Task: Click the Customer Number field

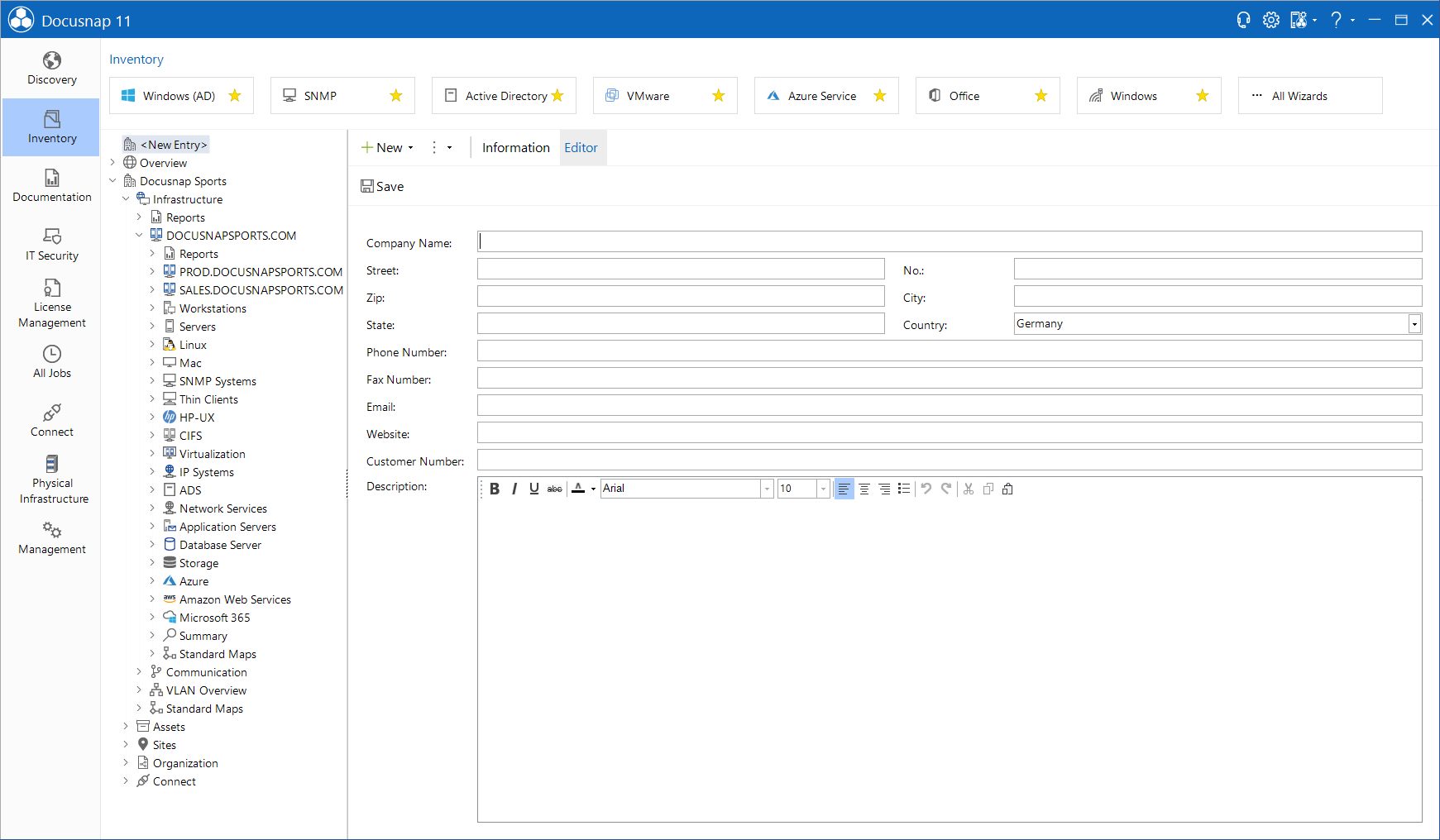Action: pos(950,460)
